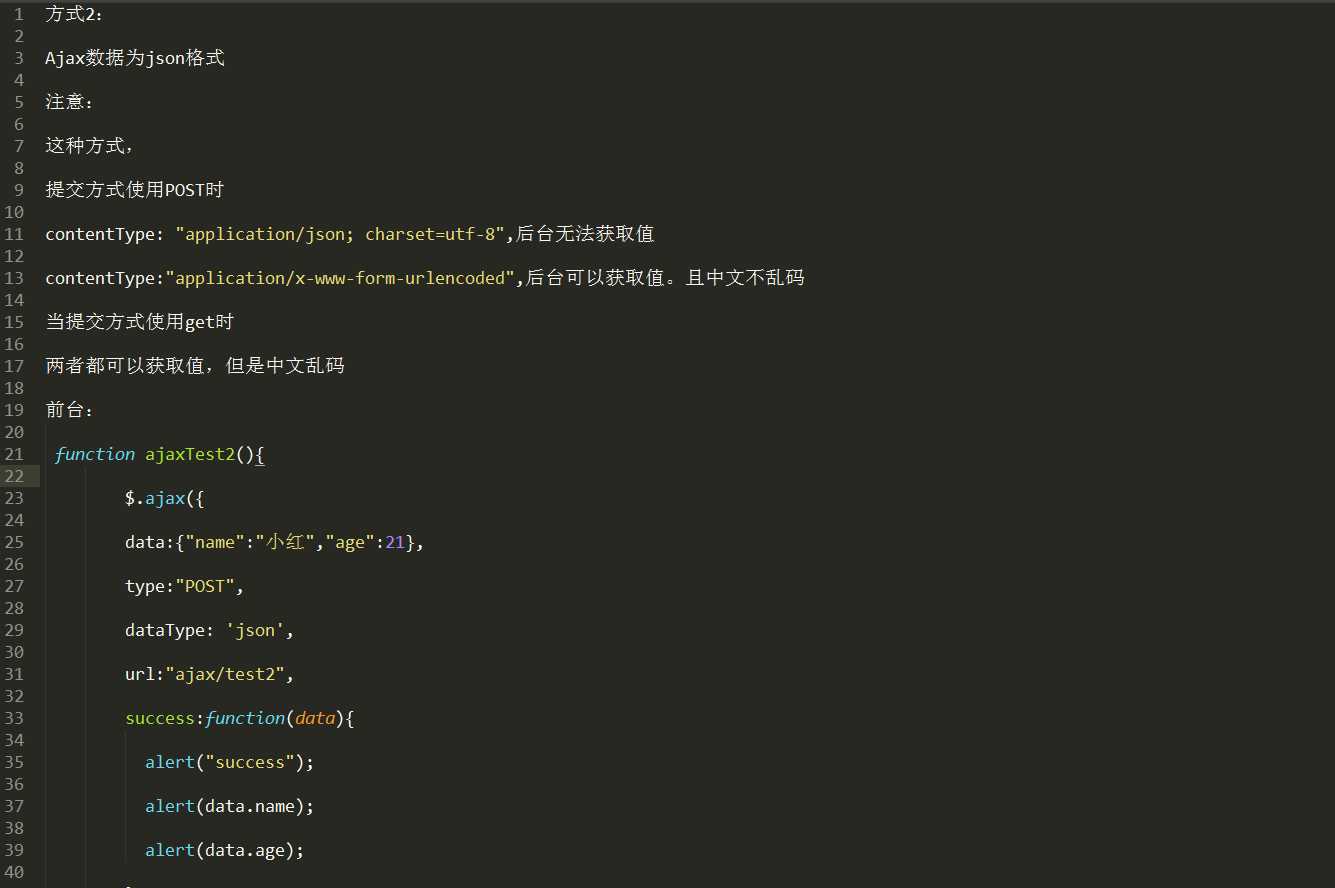Place cursor on the $.ajax({ call
Viewport: 1335px width, 888px height.
165,498
